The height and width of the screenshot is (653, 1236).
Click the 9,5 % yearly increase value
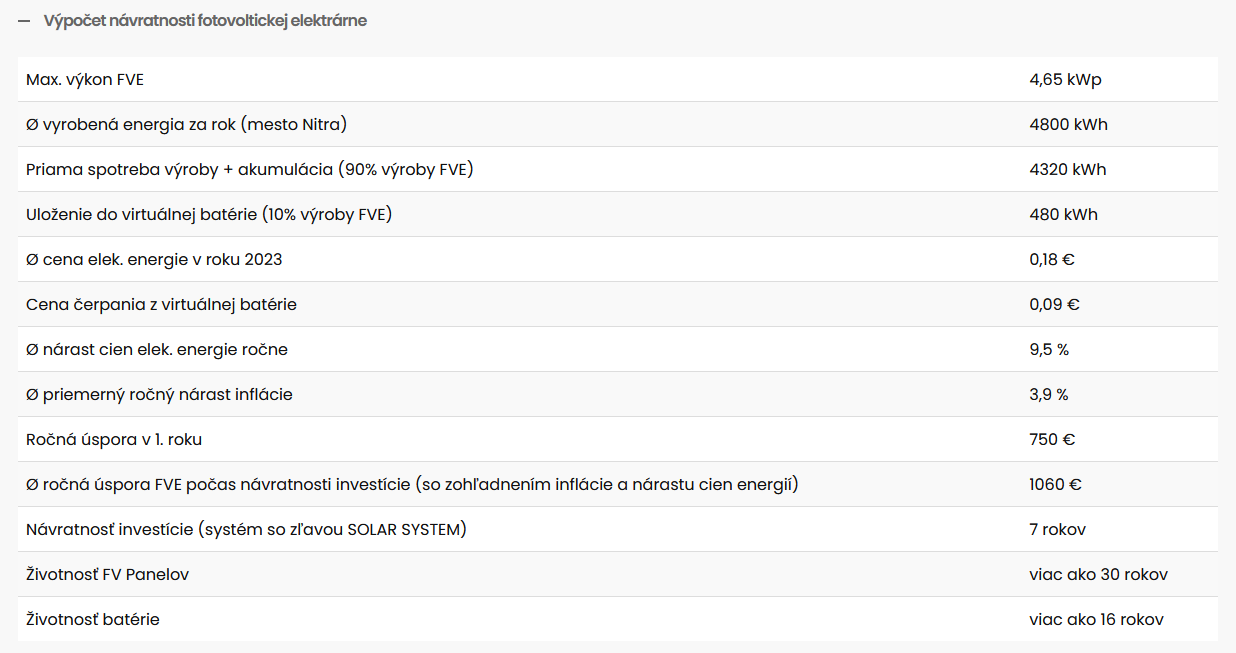point(1049,350)
